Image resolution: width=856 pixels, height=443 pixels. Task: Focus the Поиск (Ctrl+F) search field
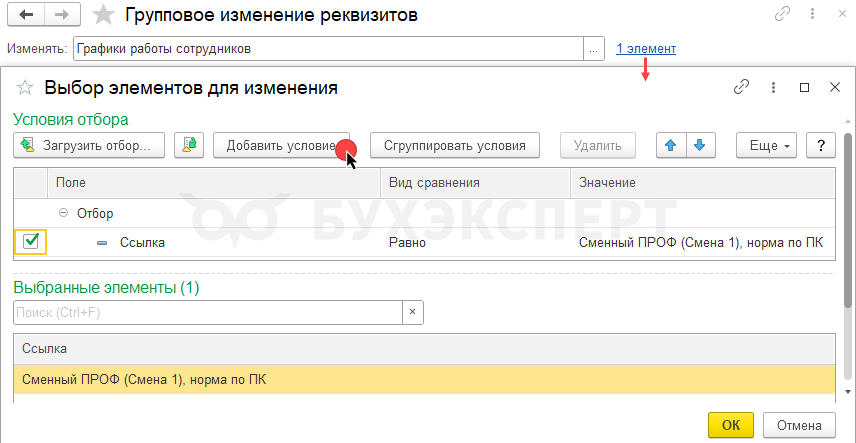pyautogui.click(x=208, y=312)
